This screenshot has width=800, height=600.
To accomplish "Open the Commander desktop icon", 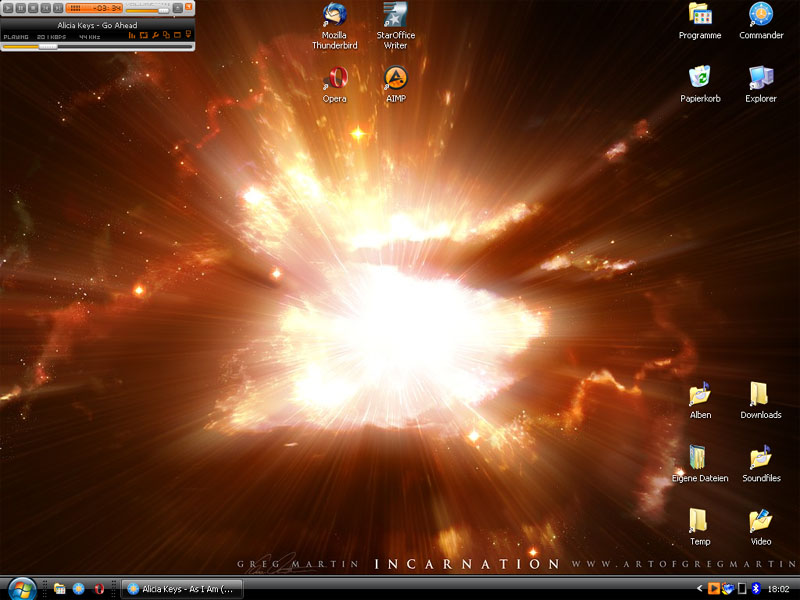I will point(761,21).
